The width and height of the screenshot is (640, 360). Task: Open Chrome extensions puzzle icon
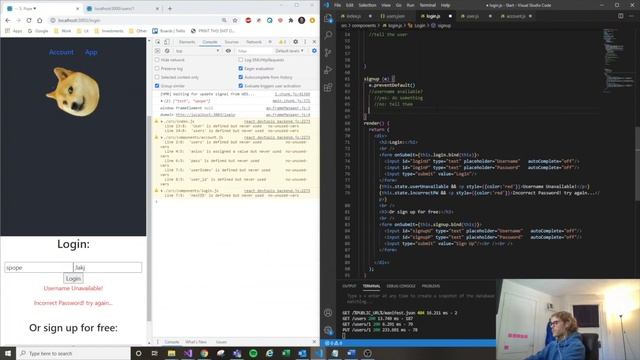coord(291,20)
